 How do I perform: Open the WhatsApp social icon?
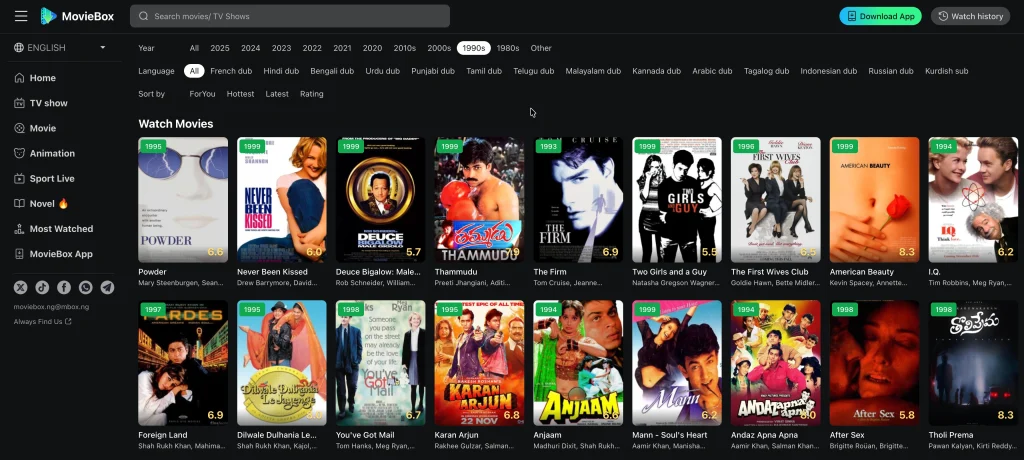(x=86, y=287)
